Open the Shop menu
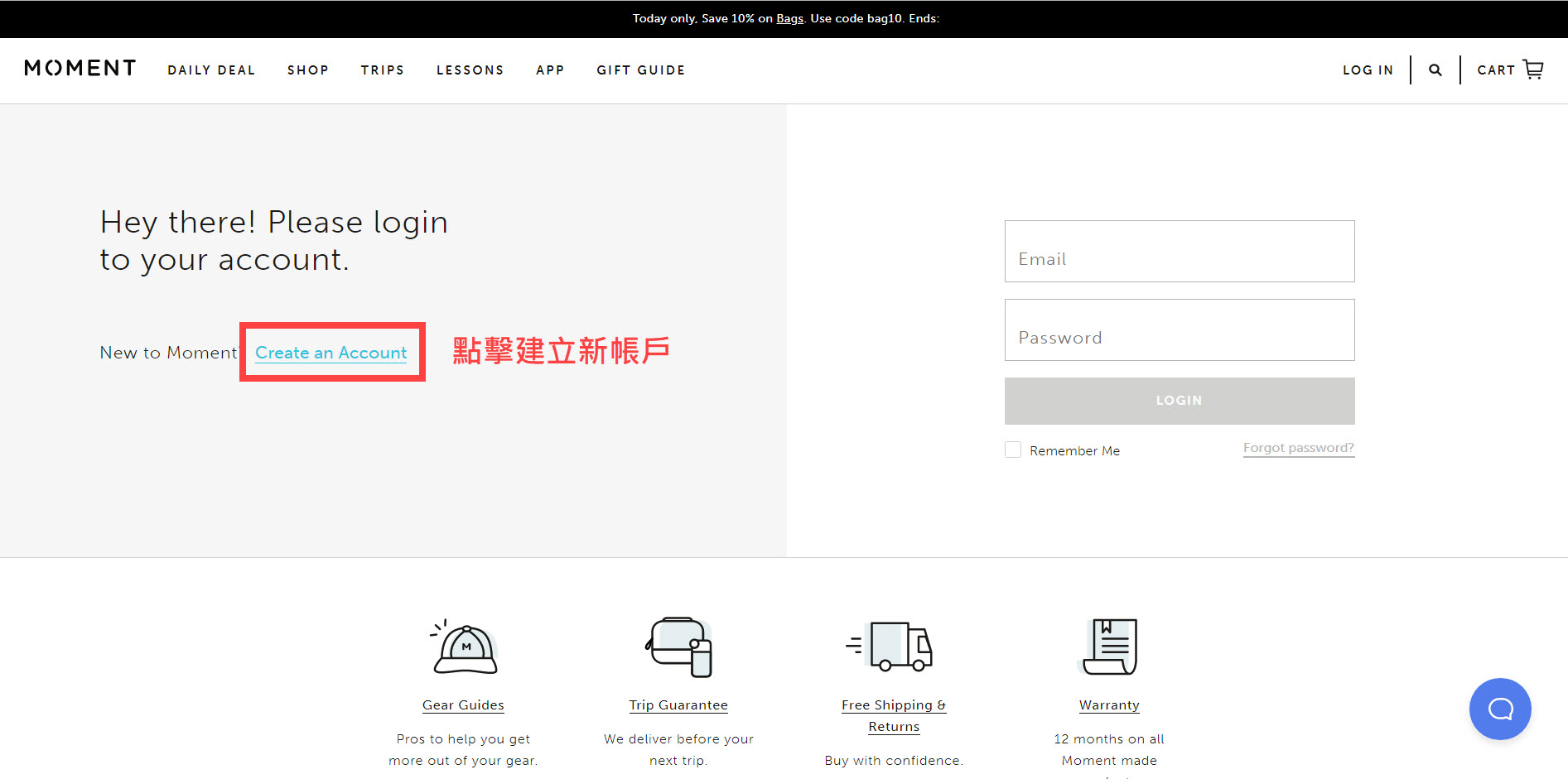1568x779 pixels. click(x=308, y=70)
